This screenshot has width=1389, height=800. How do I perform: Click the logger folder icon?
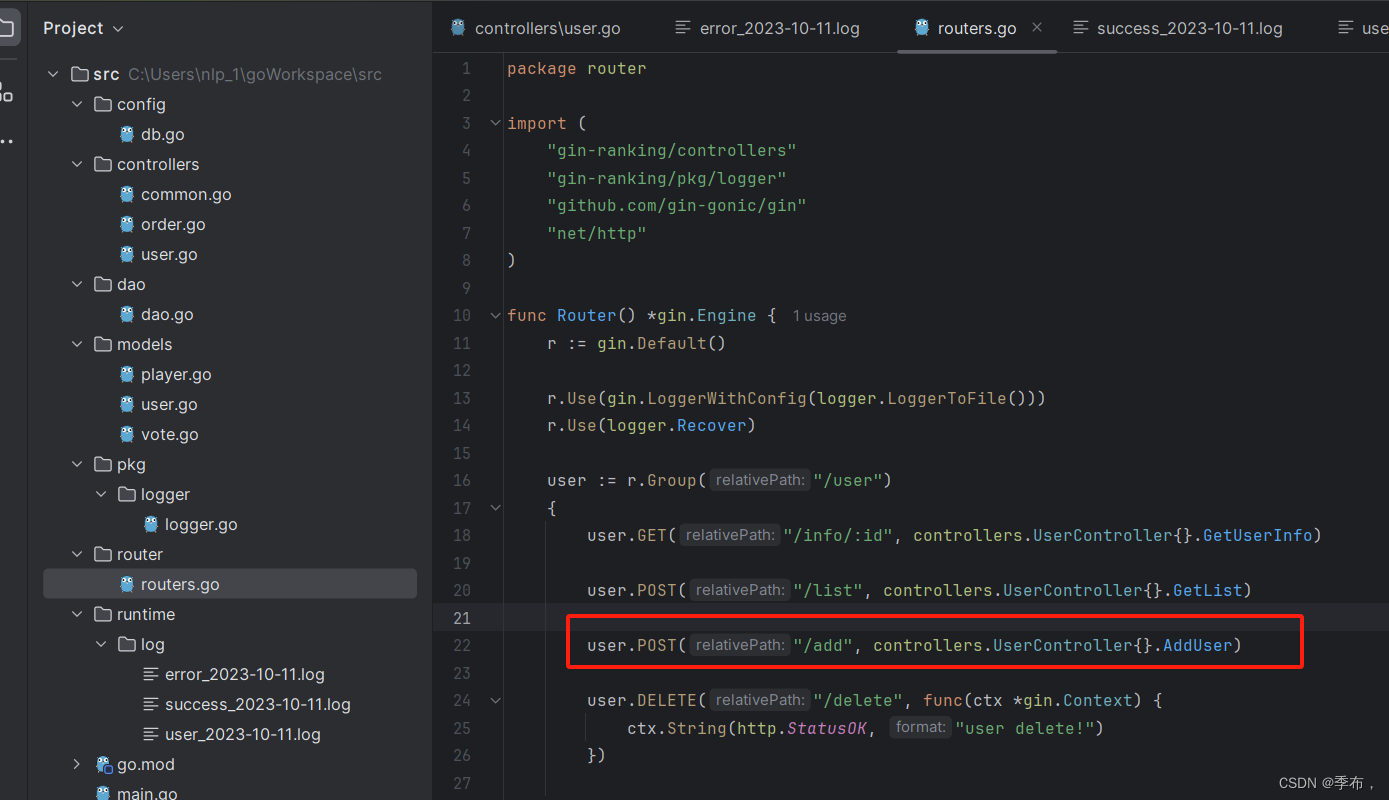[127, 494]
